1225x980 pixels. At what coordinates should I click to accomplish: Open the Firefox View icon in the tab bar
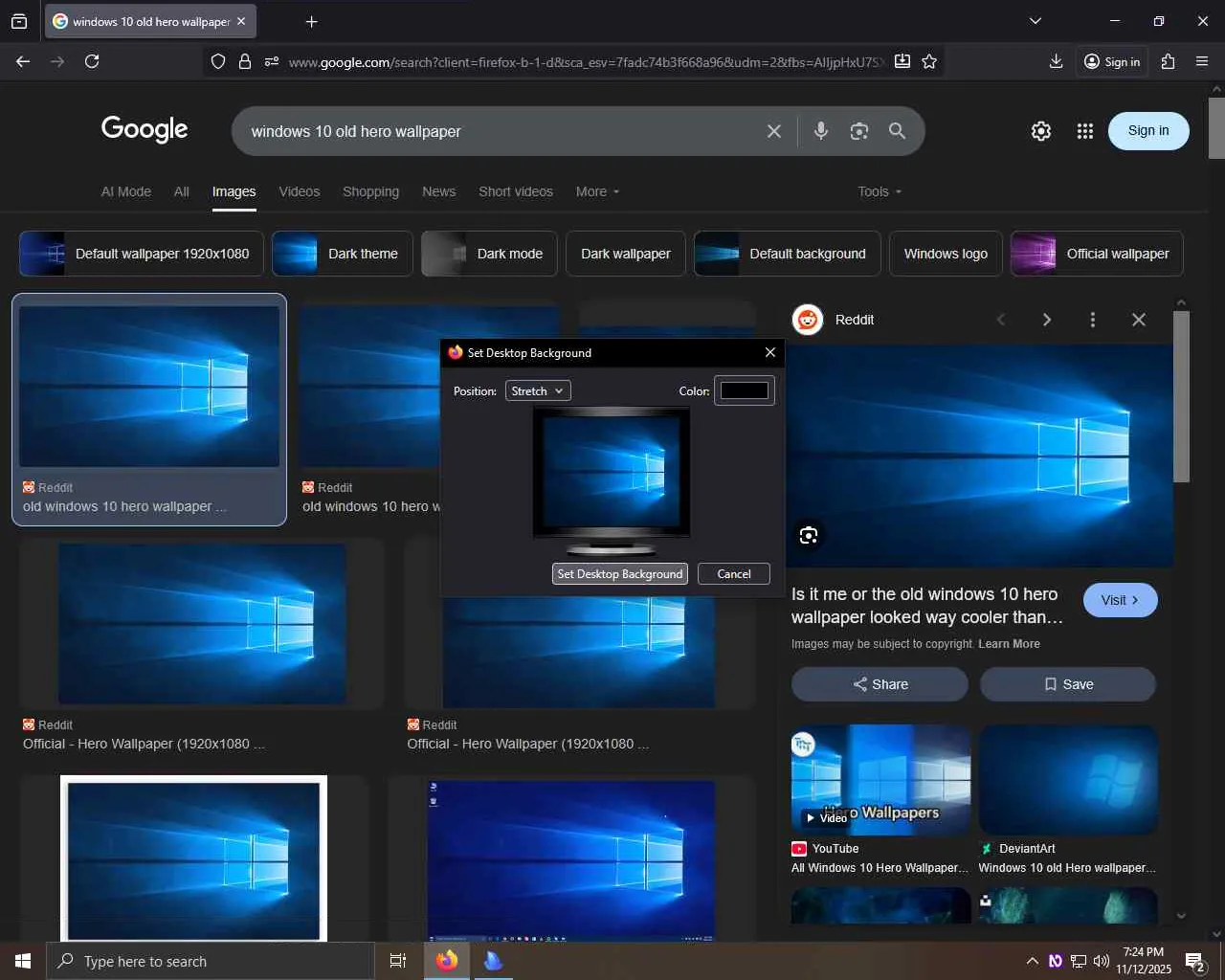[x=19, y=21]
